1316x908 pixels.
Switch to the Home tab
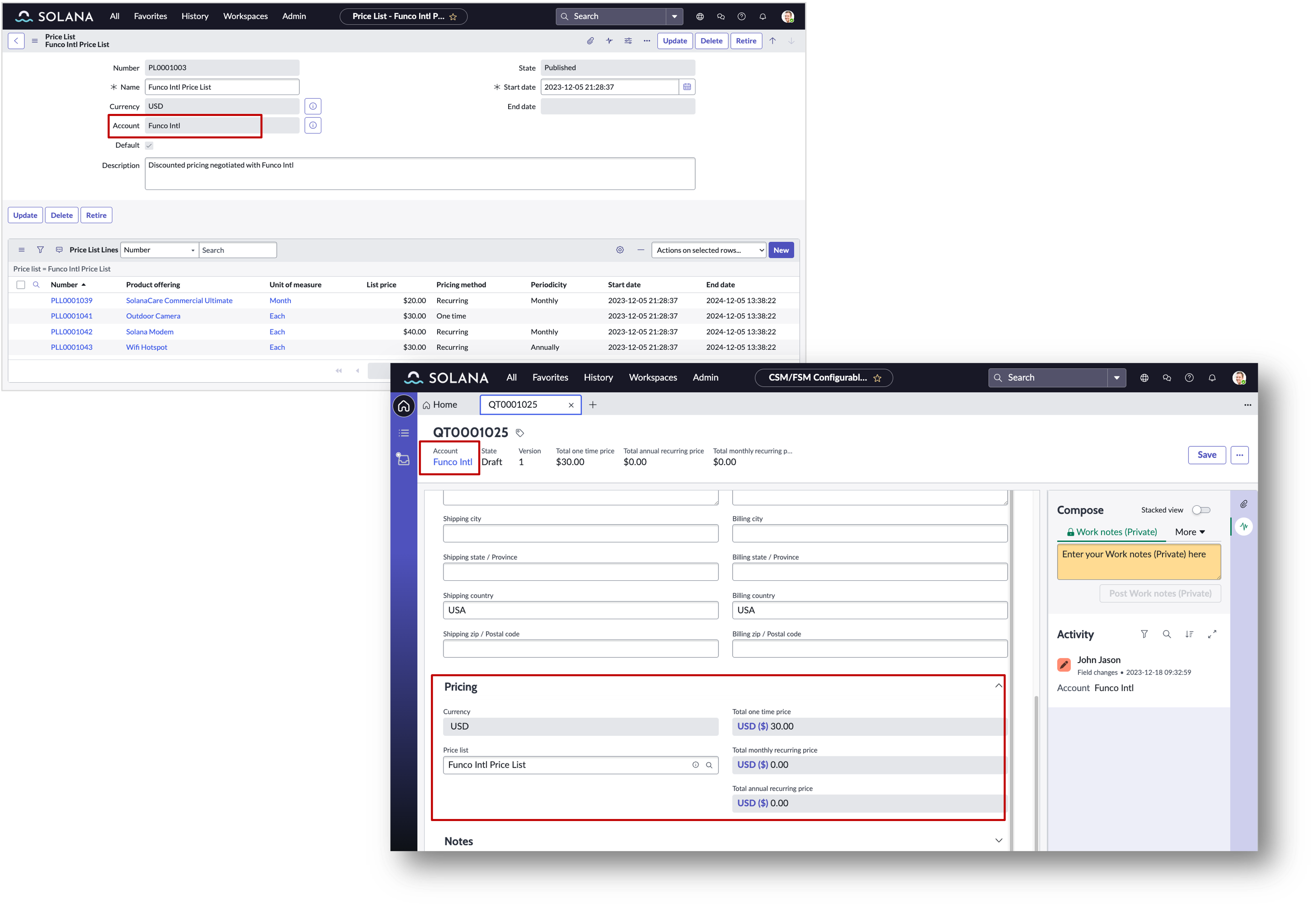click(x=440, y=405)
